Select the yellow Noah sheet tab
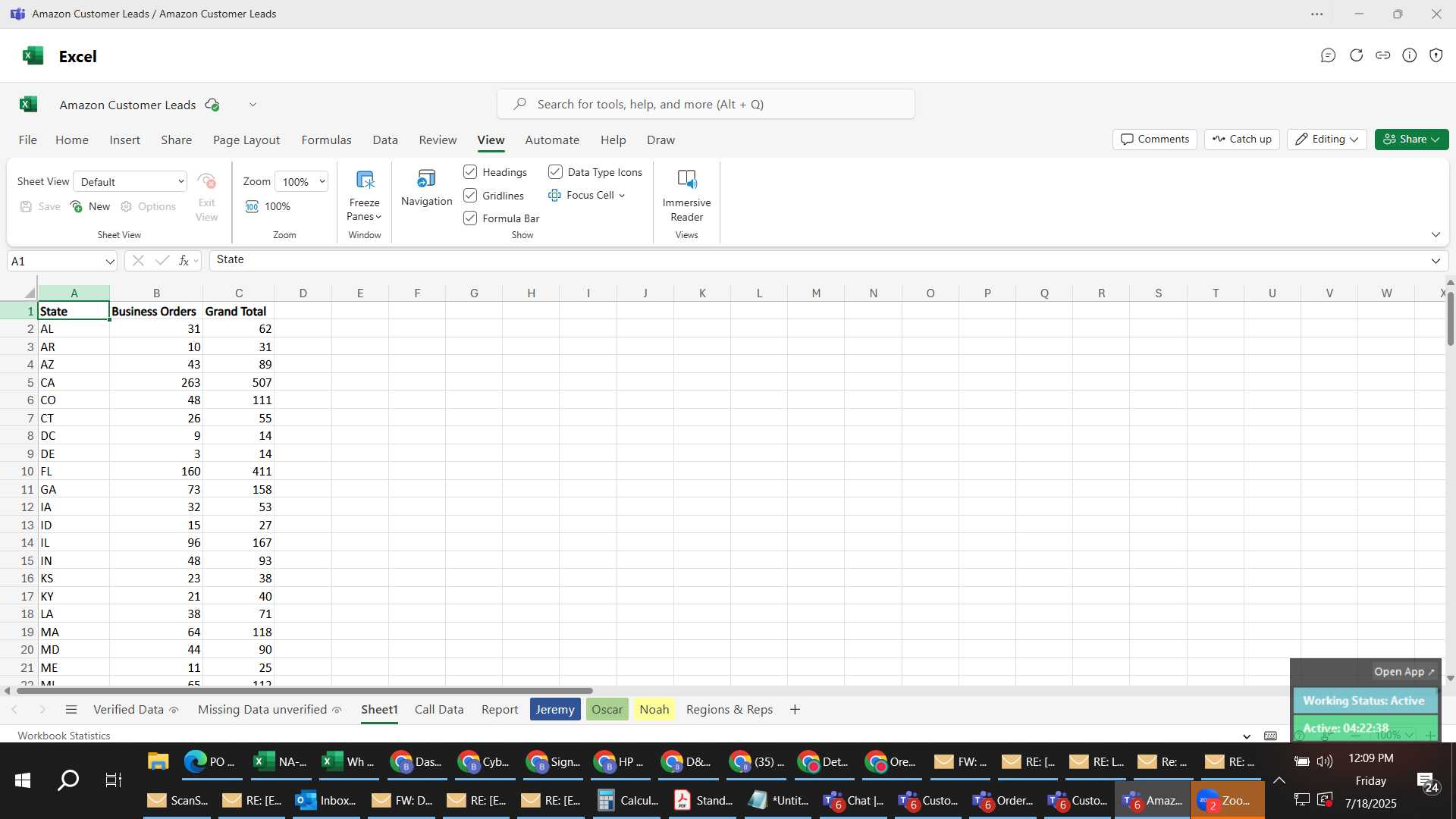This screenshot has width=1456, height=819. pyautogui.click(x=654, y=710)
